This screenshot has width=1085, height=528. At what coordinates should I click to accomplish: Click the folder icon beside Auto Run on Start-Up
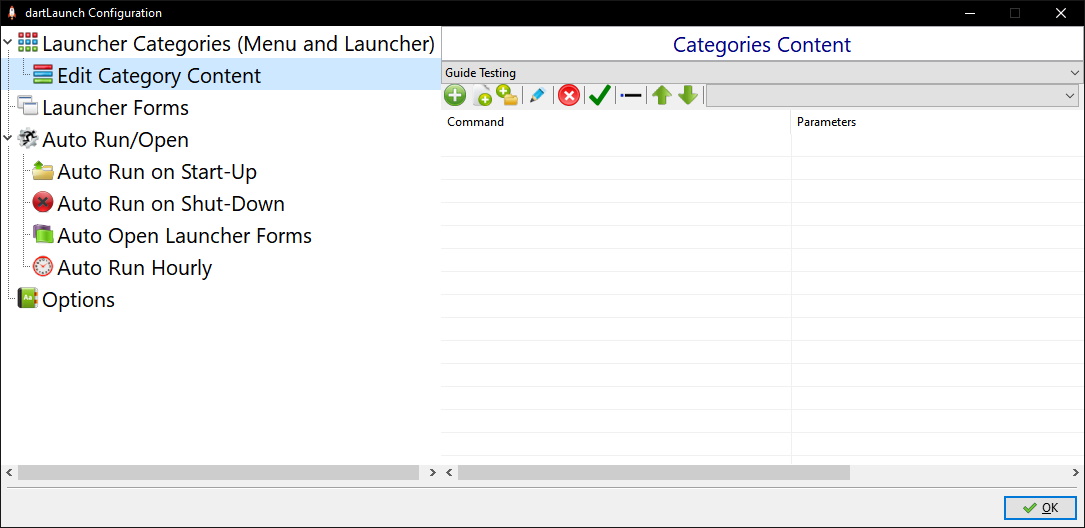[43, 171]
